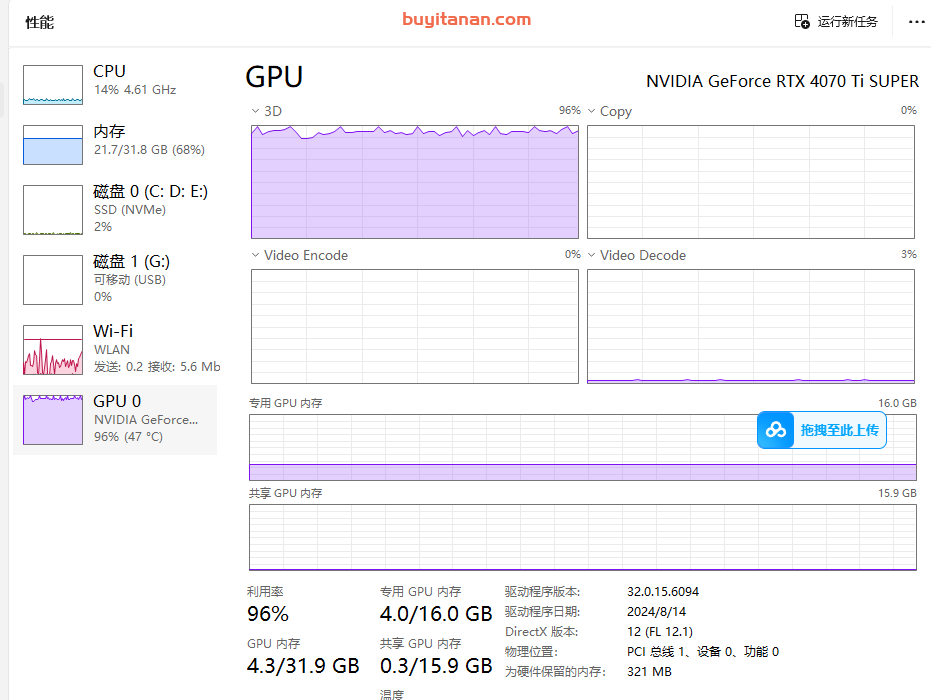
Task: Change the Video Encode graph engine
Action: click(x=256, y=255)
